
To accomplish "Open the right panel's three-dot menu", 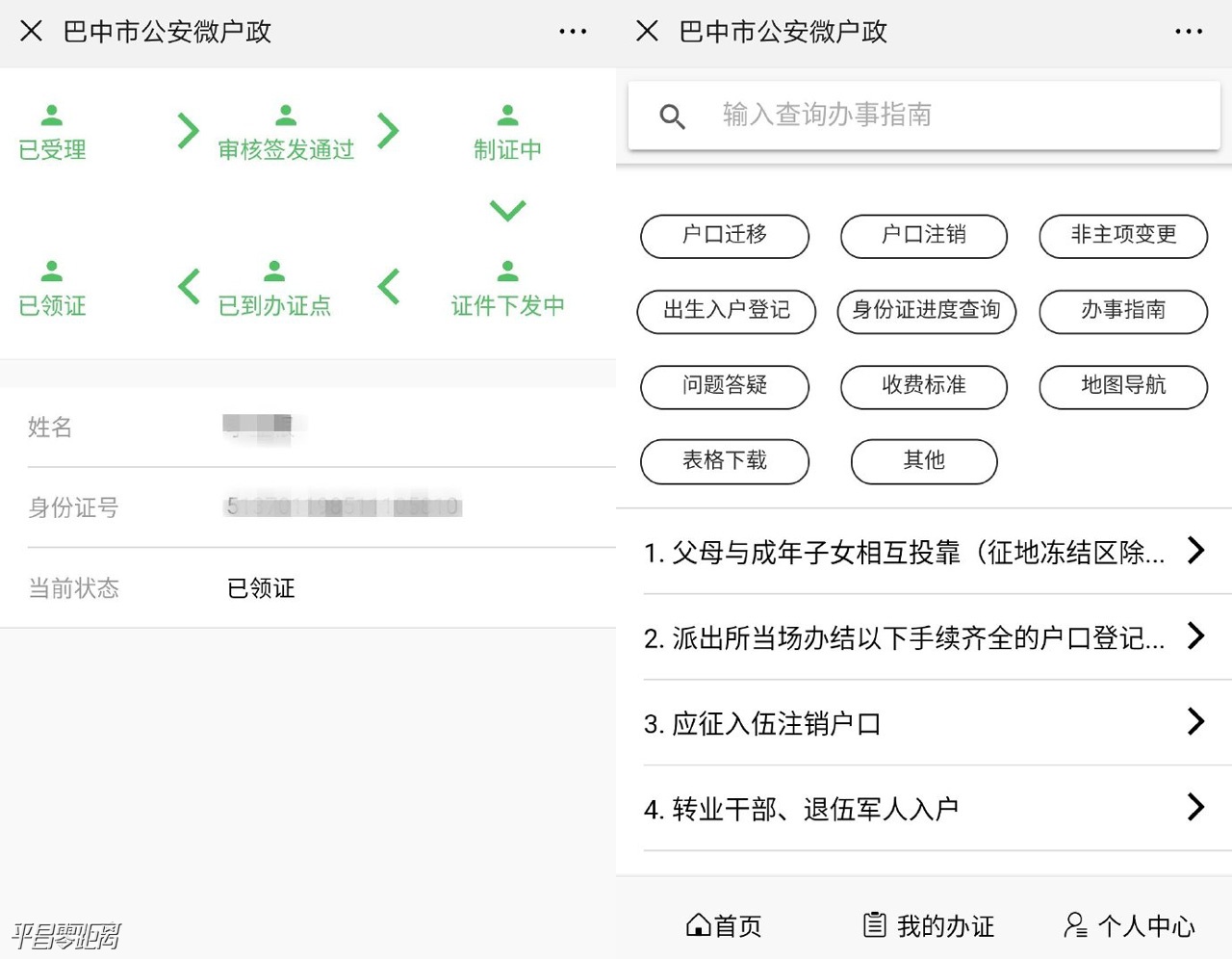I will [x=1189, y=32].
